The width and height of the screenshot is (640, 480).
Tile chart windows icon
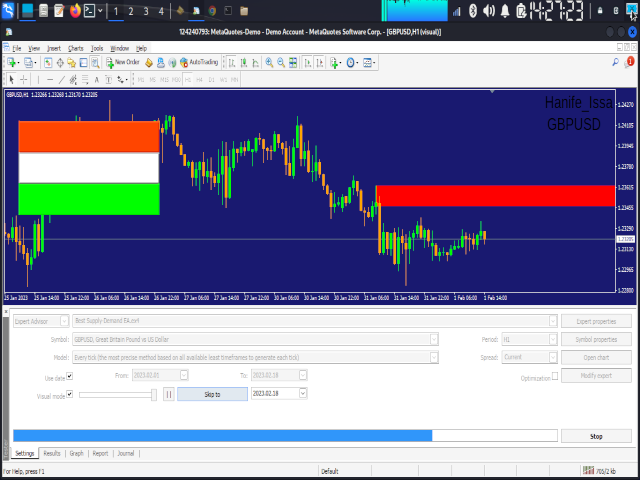coord(293,62)
